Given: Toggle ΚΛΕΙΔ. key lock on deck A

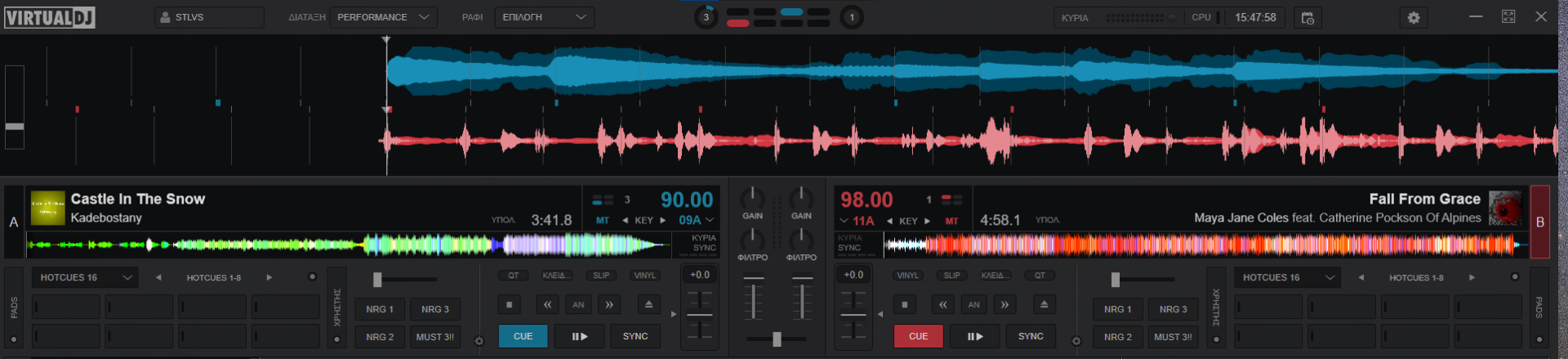Looking at the screenshot, I should click(557, 276).
